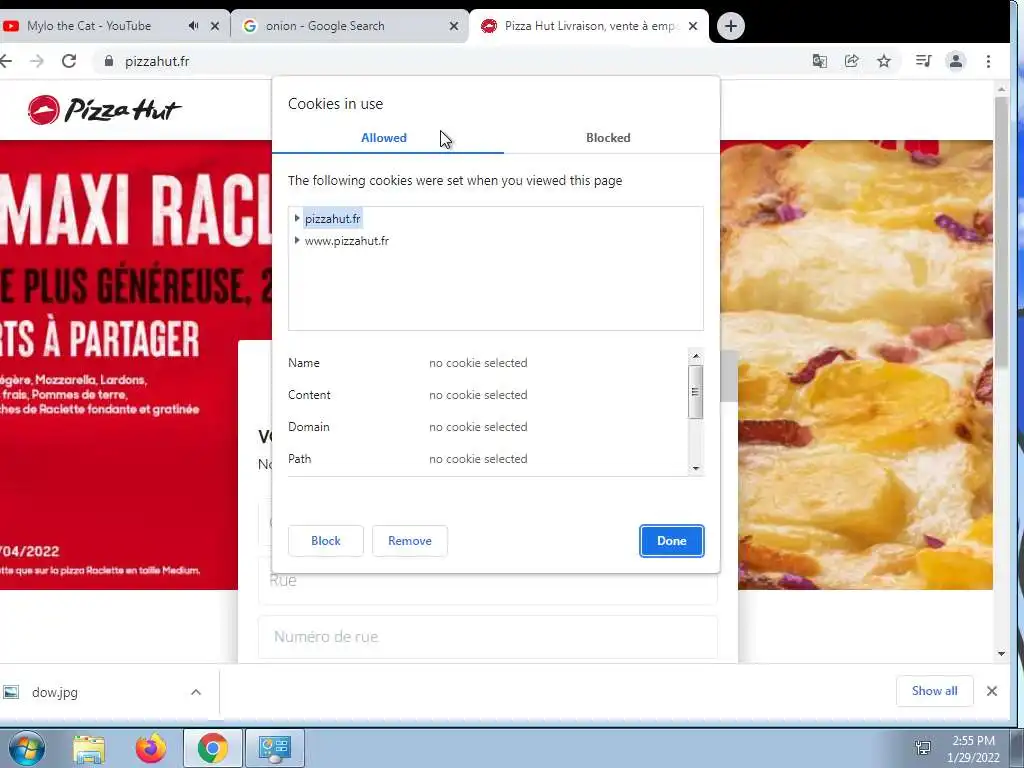This screenshot has height=768, width=1024.
Task: Open the media control icon in toolbar
Action: [923, 61]
